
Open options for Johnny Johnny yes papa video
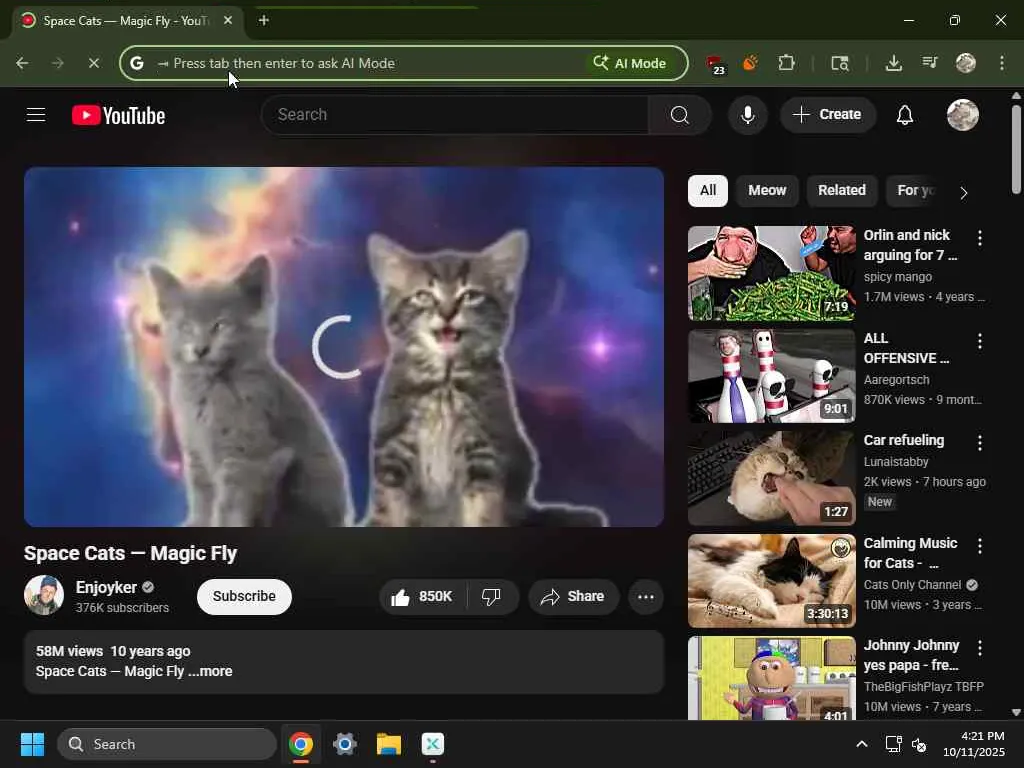980,648
